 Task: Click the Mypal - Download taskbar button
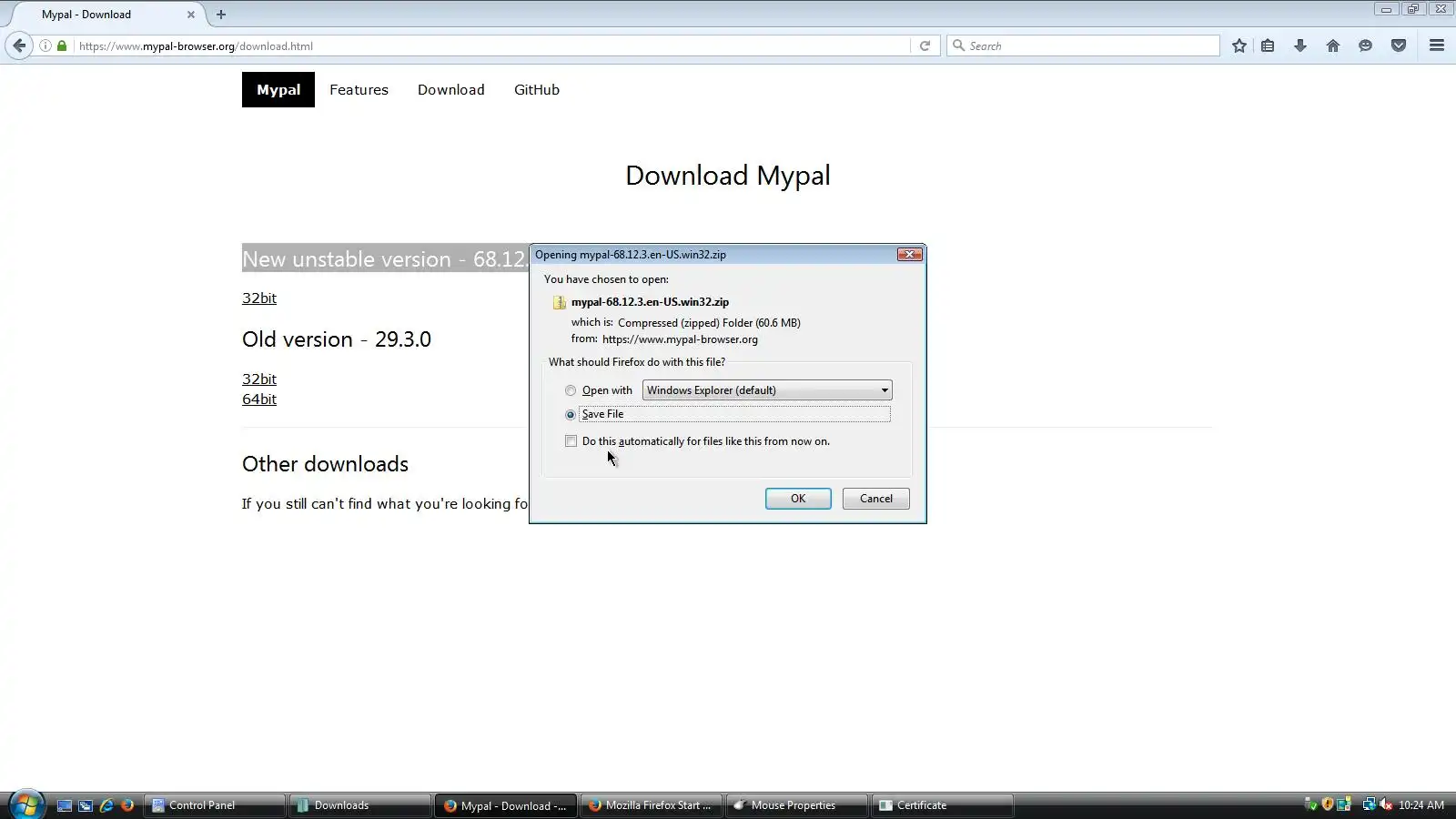point(507,805)
